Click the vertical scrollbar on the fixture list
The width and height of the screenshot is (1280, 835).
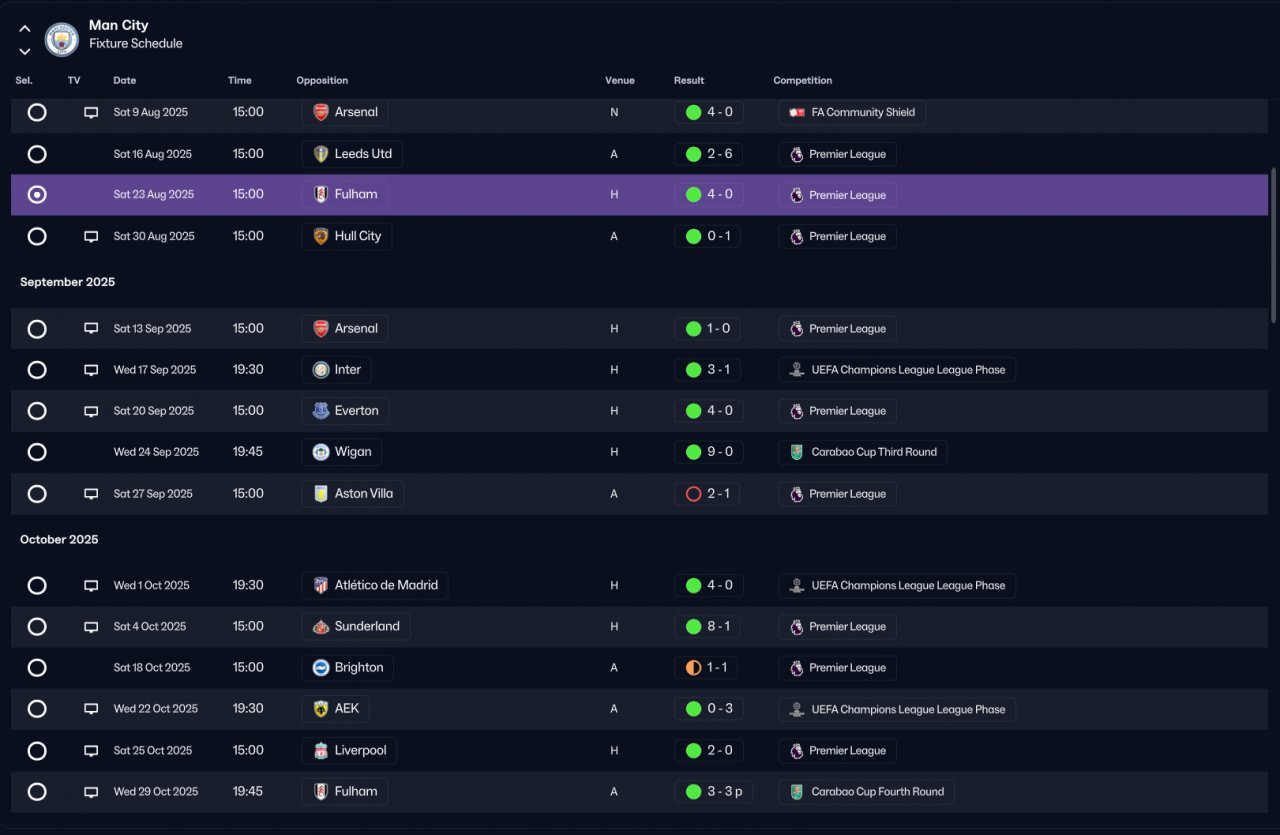point(1273,245)
